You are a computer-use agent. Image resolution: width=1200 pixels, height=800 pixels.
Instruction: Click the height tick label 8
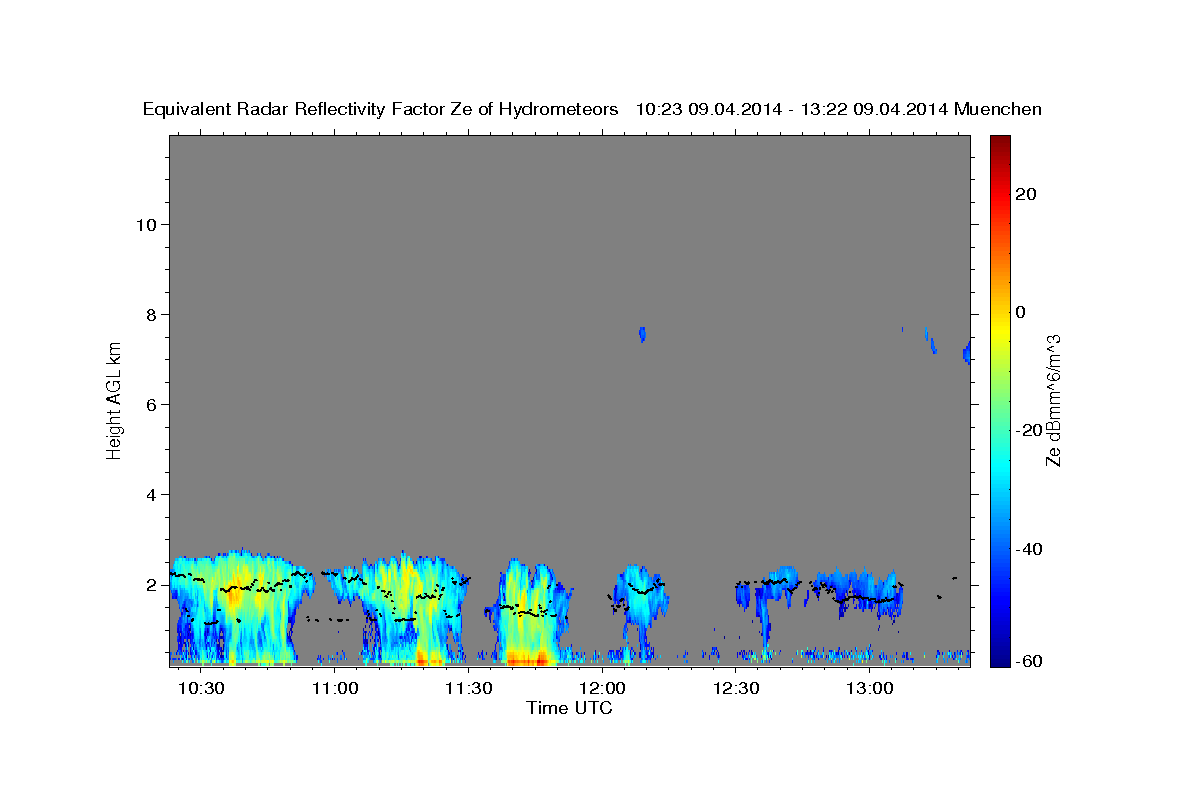tap(151, 314)
